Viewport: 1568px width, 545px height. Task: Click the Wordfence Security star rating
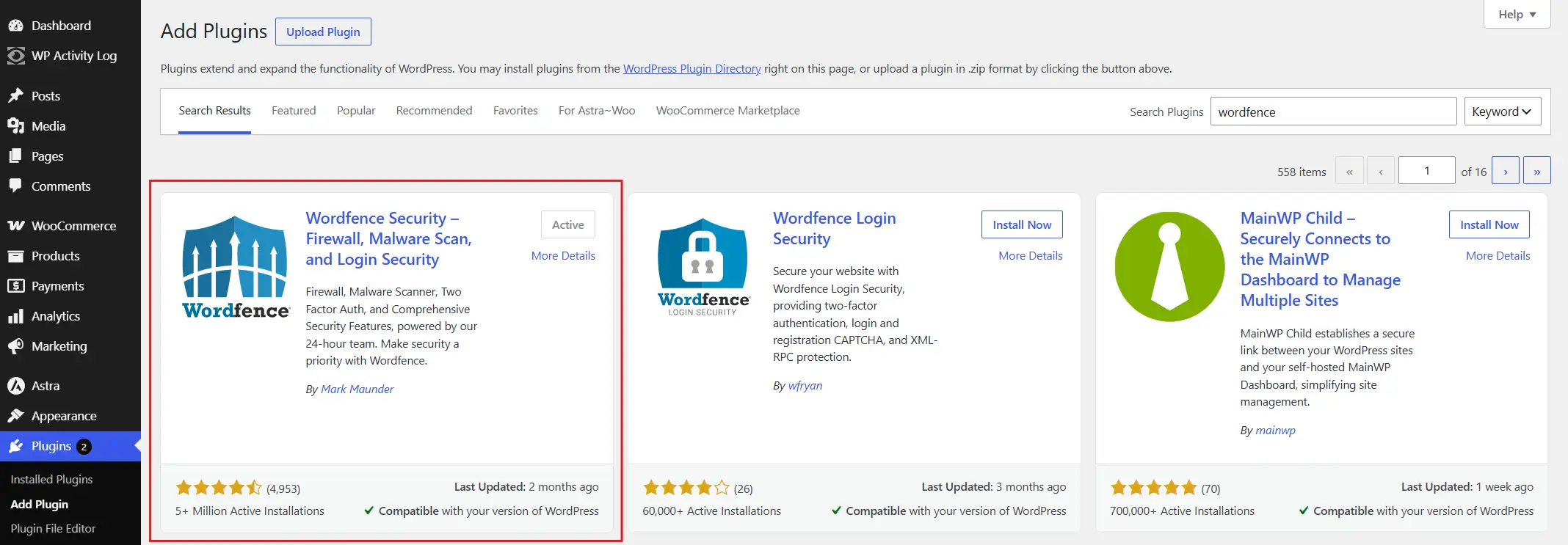pos(219,488)
